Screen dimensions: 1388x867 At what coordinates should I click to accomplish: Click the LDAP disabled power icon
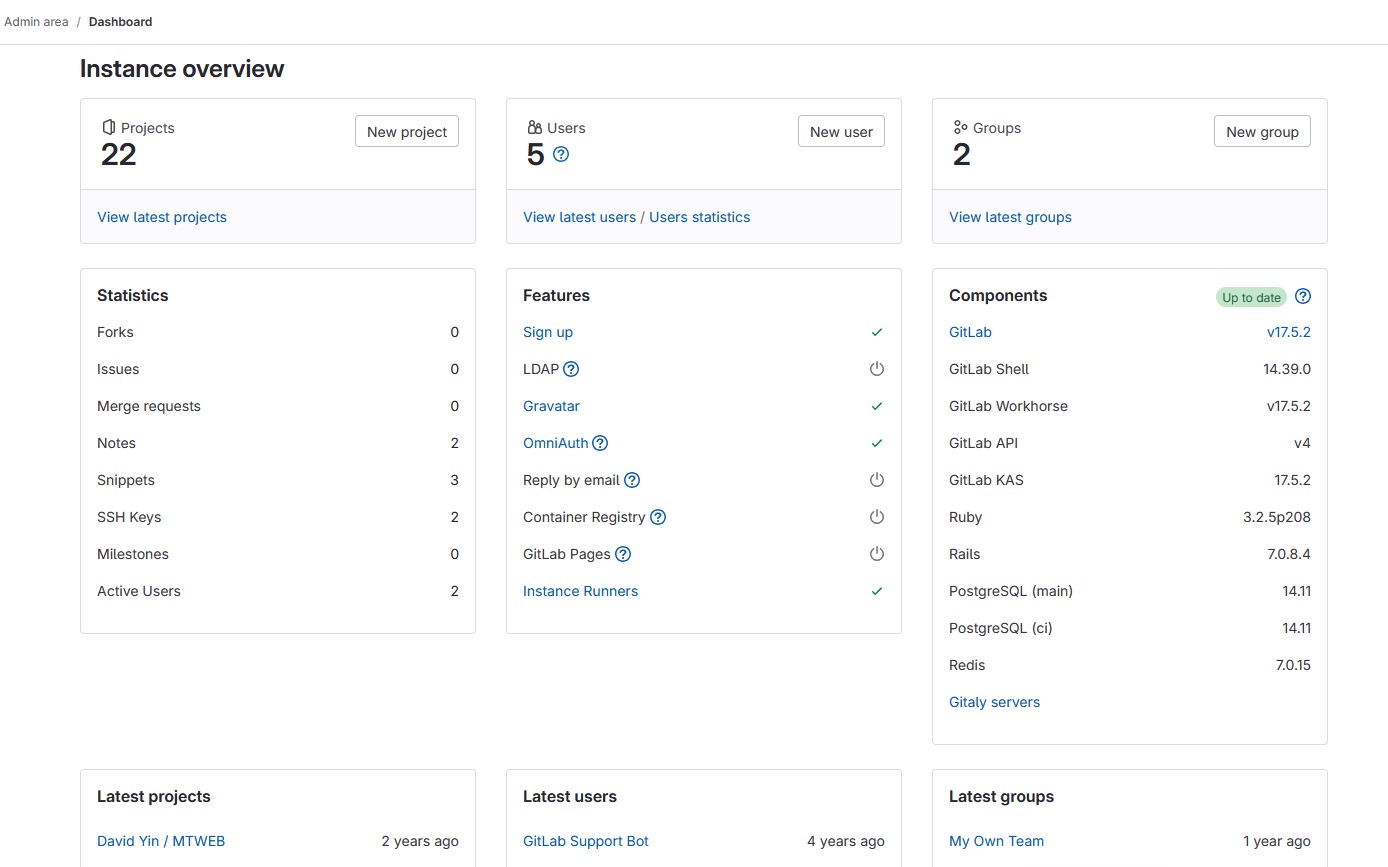pos(877,369)
